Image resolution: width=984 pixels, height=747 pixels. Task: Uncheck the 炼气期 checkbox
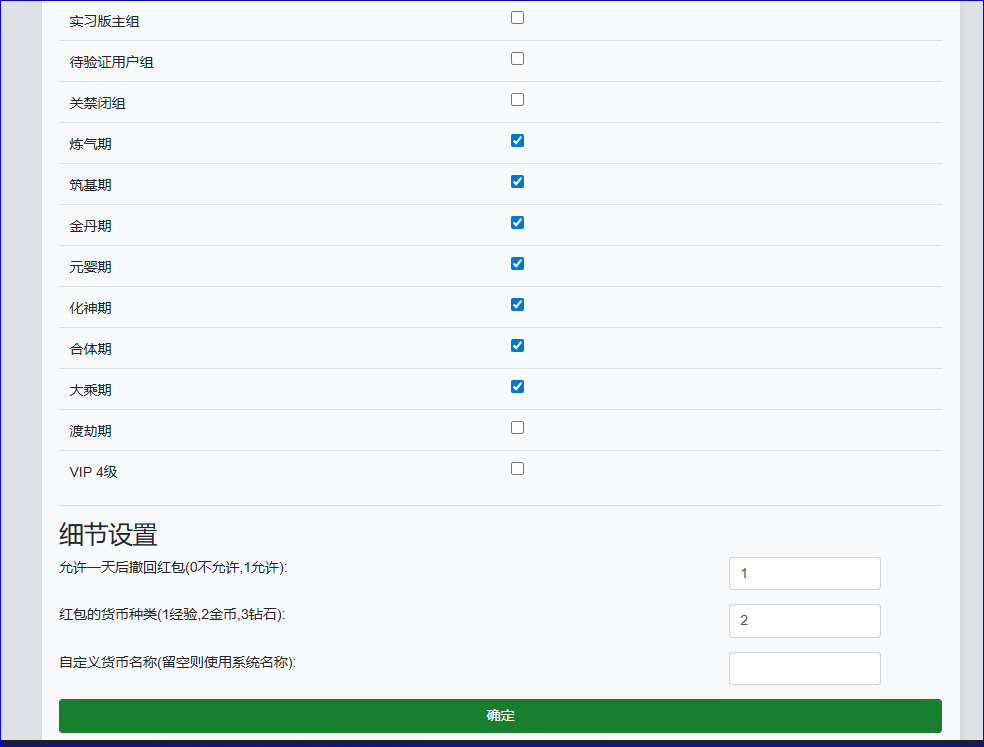pos(517,141)
